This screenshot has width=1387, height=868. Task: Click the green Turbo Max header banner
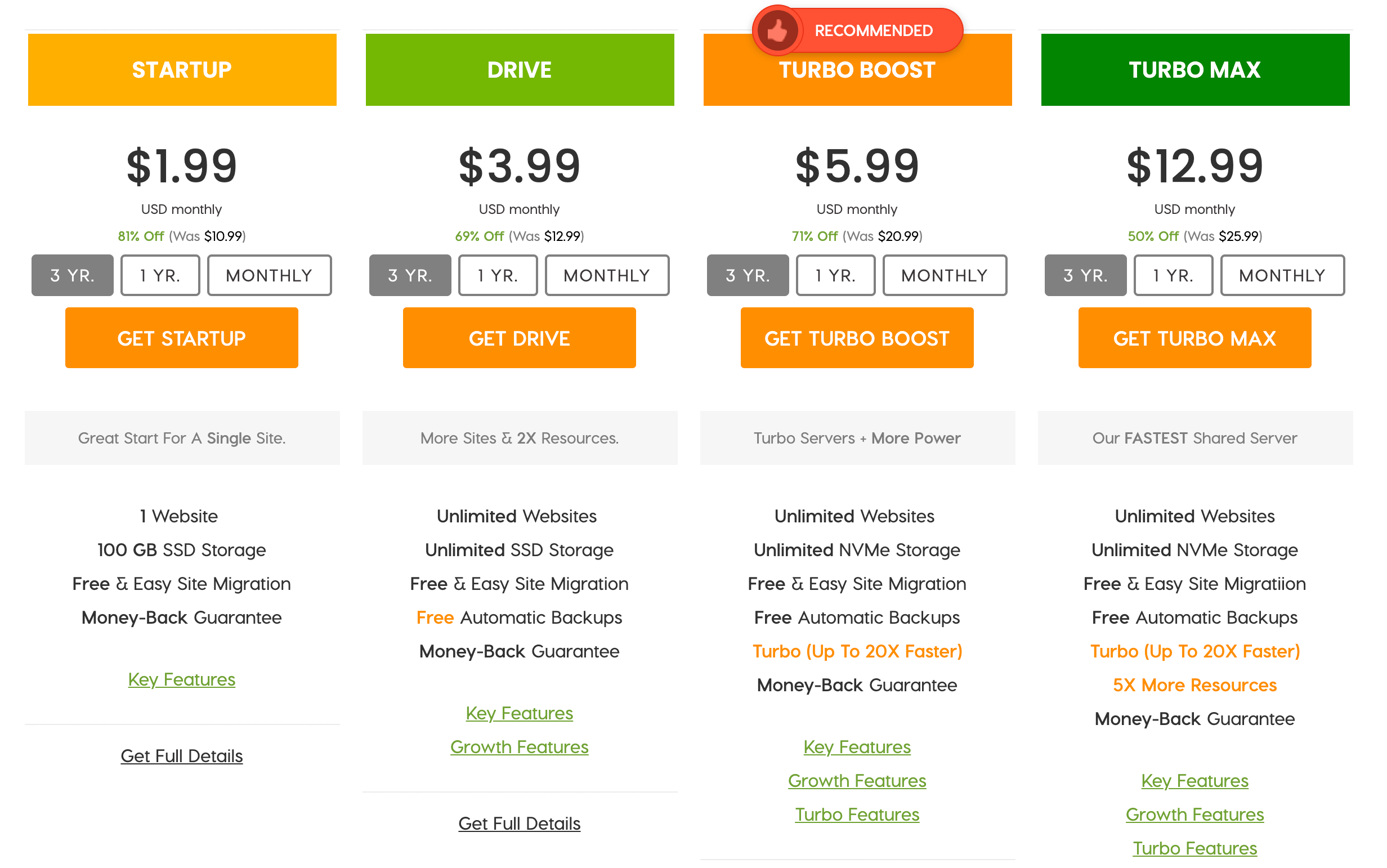(x=1194, y=70)
